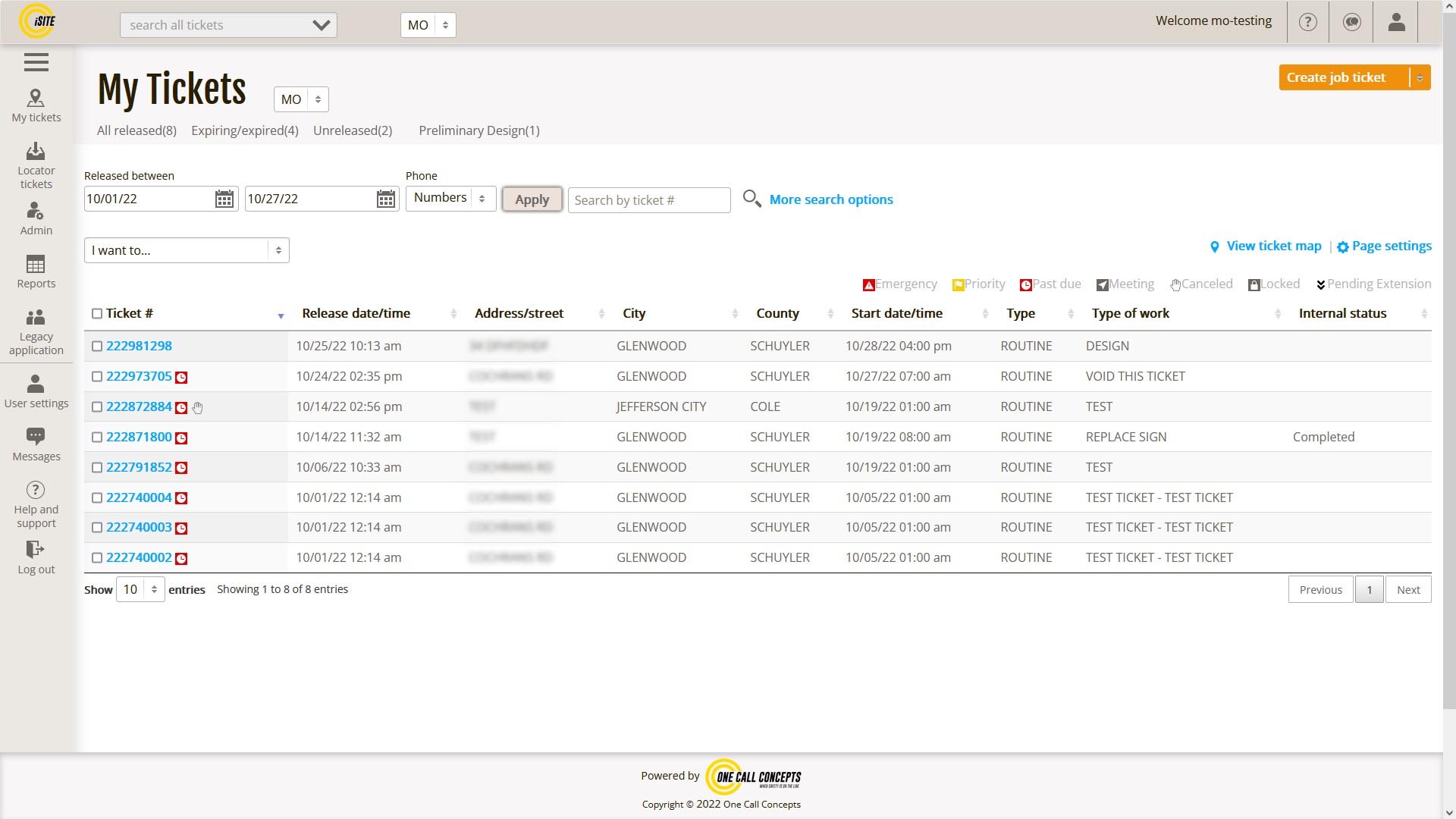
Task: Switch to the Unreleased(2) tab
Action: (x=352, y=130)
